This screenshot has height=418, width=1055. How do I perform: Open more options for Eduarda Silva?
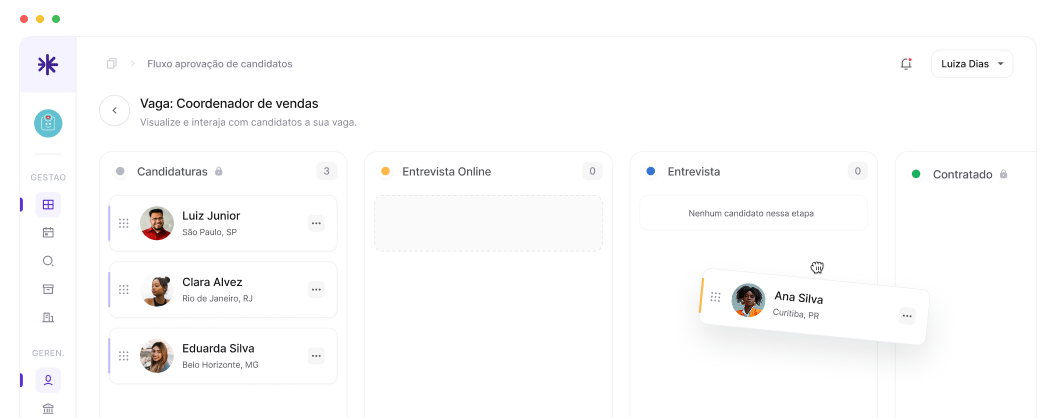[316, 356]
